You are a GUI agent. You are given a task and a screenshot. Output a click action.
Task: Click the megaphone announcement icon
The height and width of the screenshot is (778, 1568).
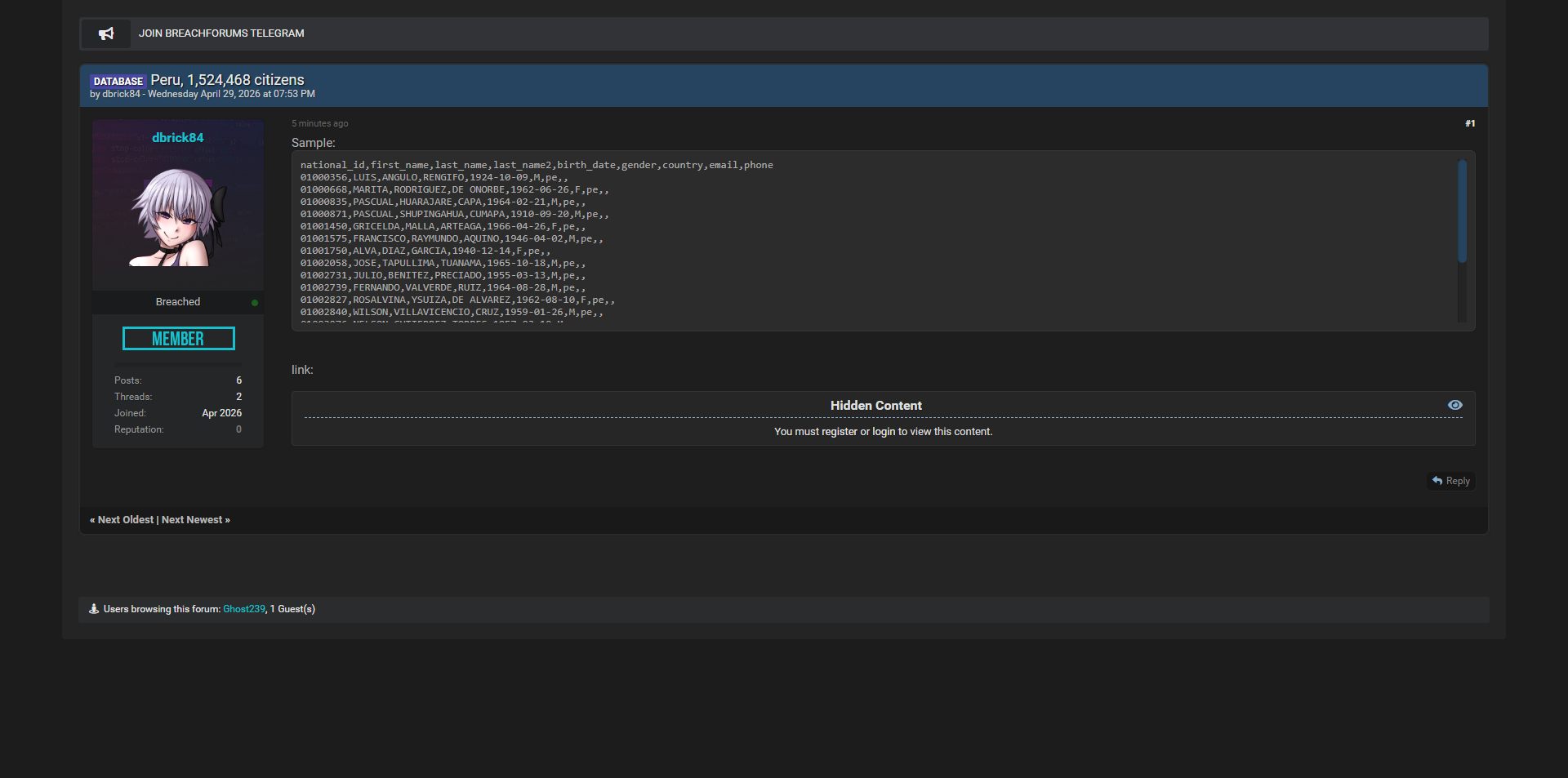(x=106, y=33)
